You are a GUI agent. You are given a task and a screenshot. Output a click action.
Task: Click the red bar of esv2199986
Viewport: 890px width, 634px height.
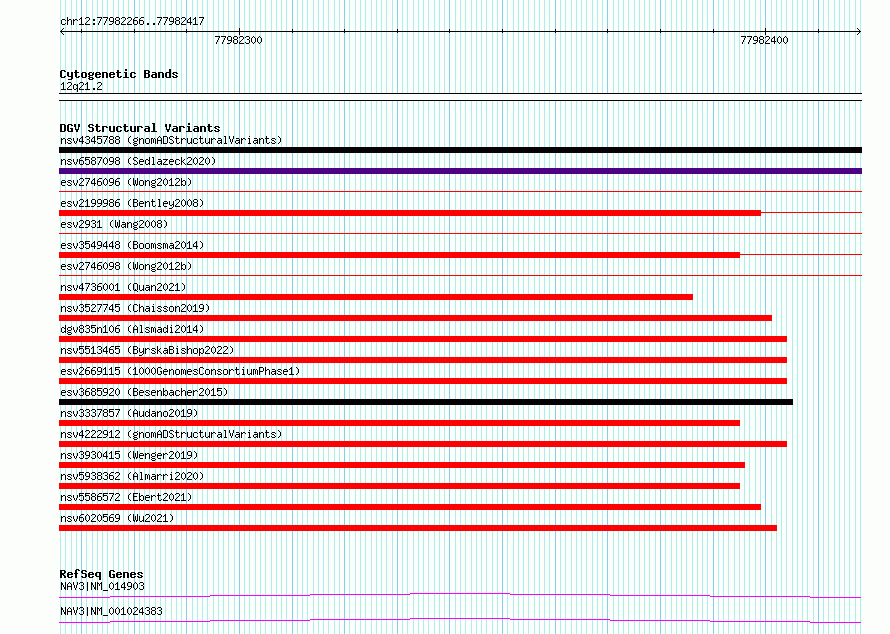410,213
